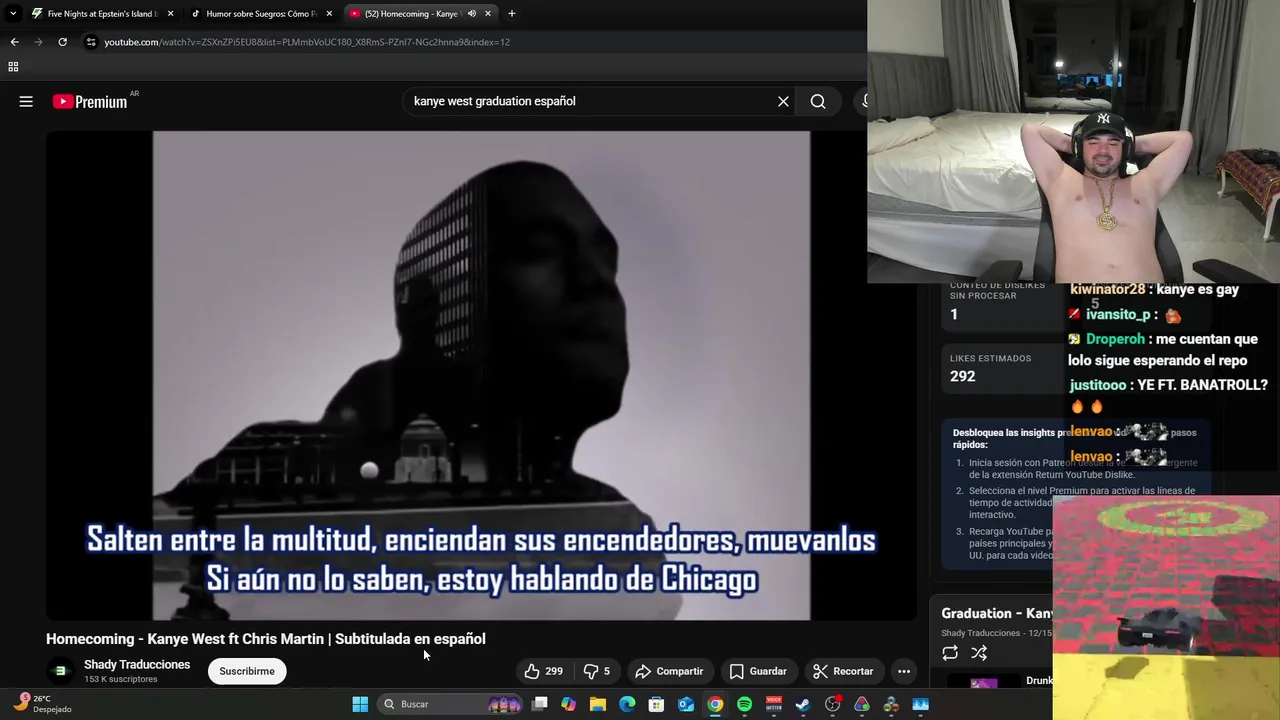The height and width of the screenshot is (720, 1280).
Task: Switch to Chrome taskbar icon
Action: 715,704
